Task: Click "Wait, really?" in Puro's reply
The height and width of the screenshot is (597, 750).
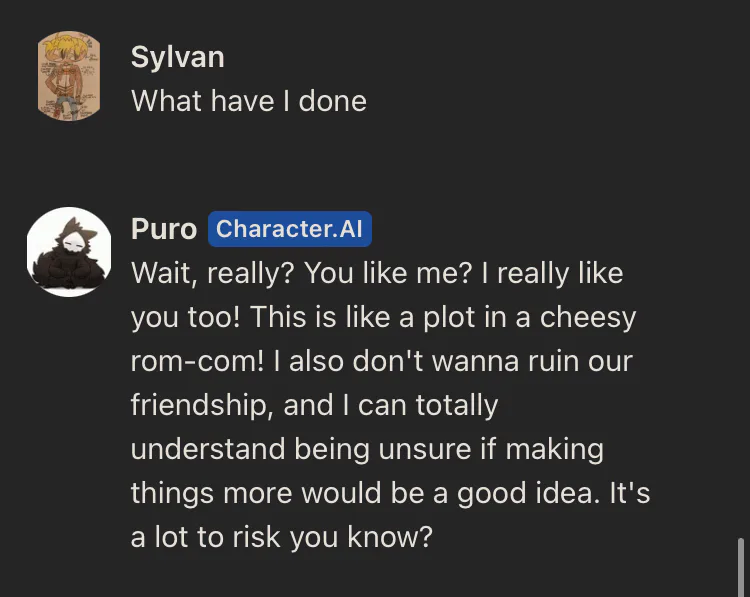Action: pos(212,273)
